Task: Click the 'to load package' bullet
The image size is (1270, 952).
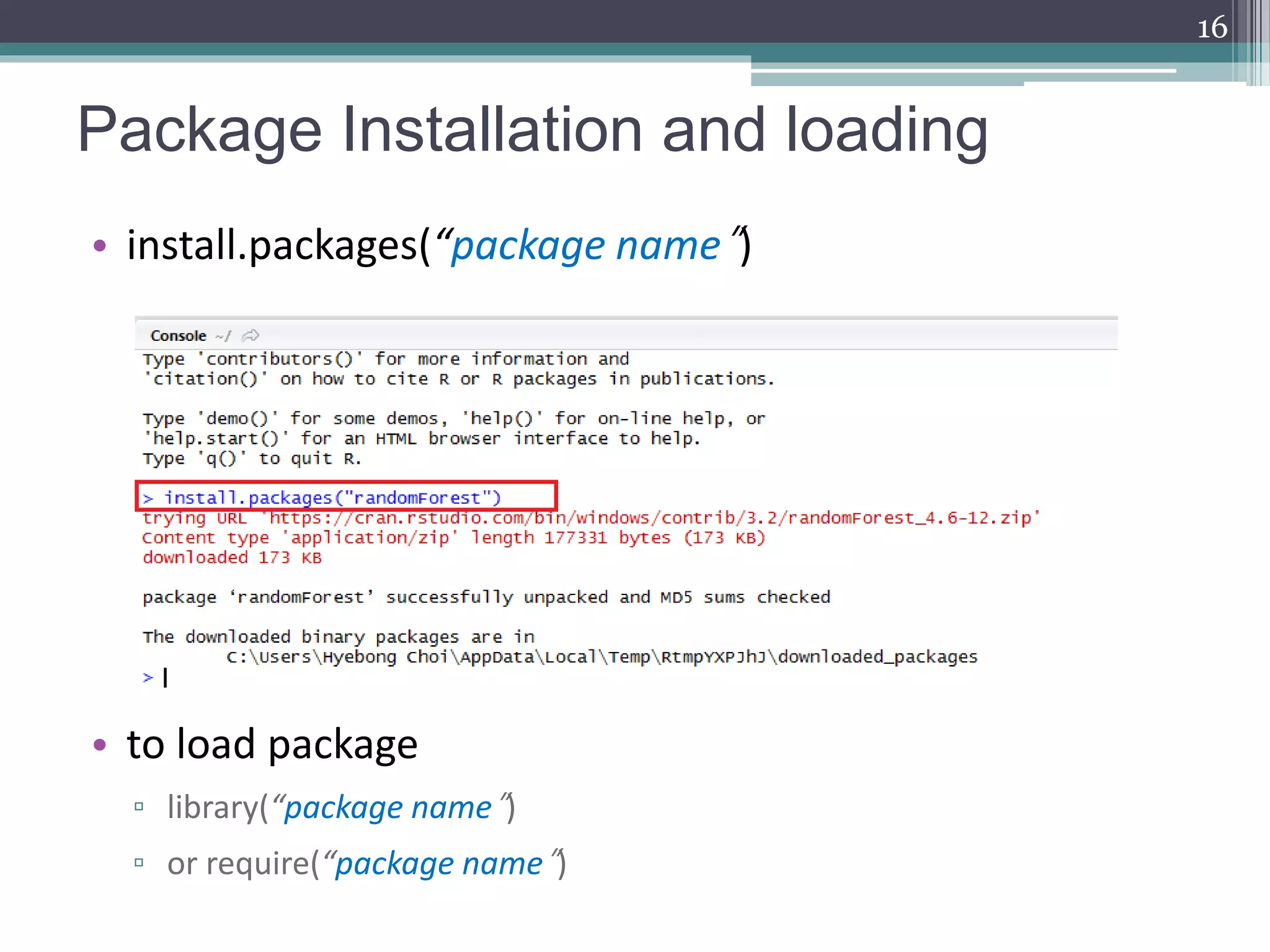Action: tap(272, 743)
